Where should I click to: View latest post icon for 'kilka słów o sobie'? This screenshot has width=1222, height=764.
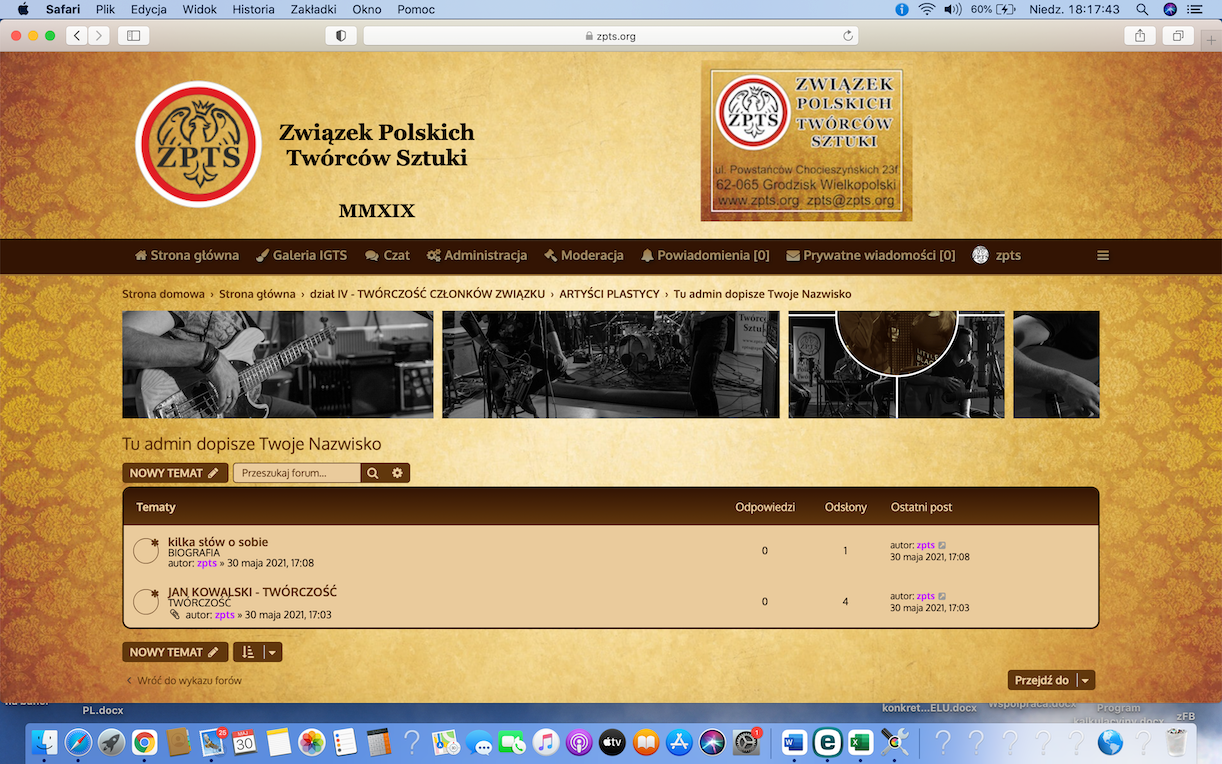point(942,545)
